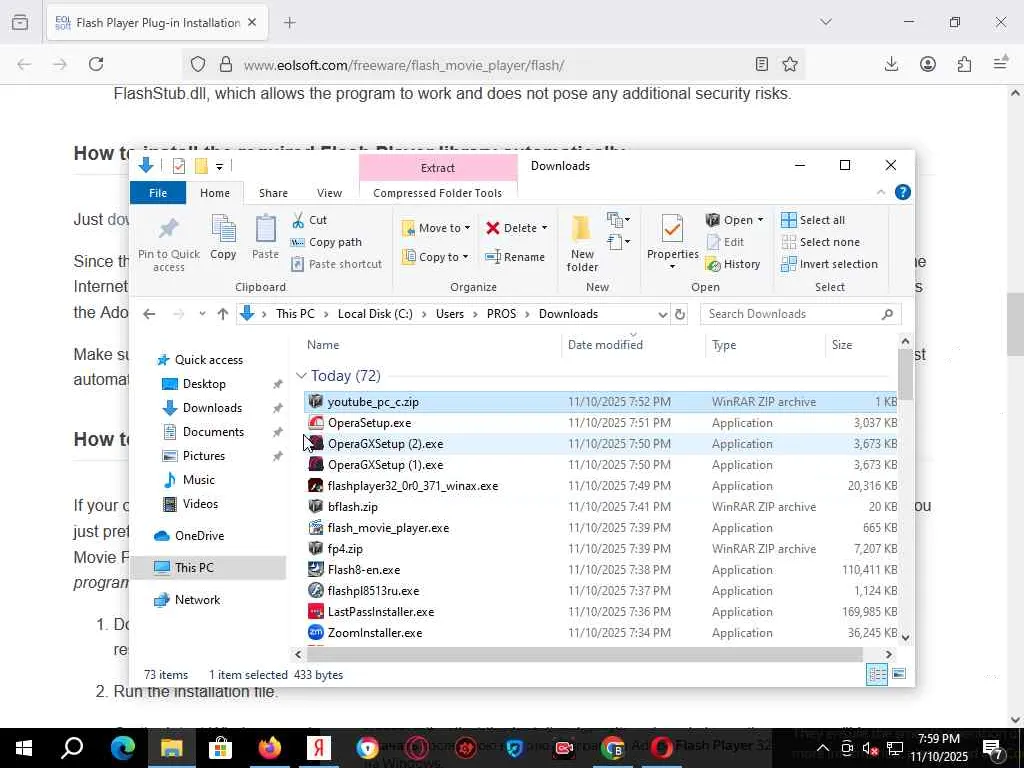Click PROS in the address path
This screenshot has height=768, width=1024.
(501, 314)
